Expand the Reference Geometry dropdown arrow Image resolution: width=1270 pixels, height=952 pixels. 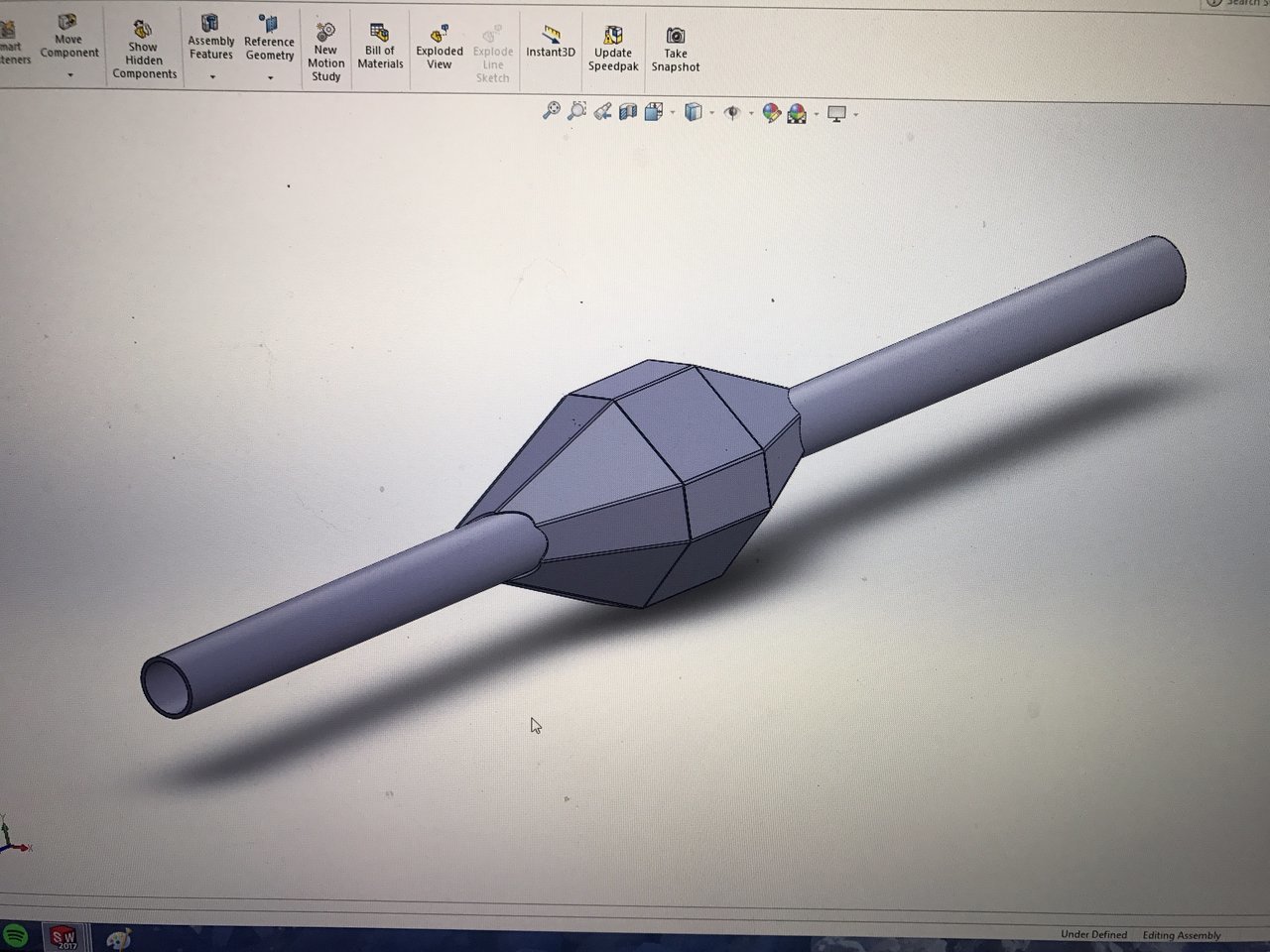tap(270, 77)
